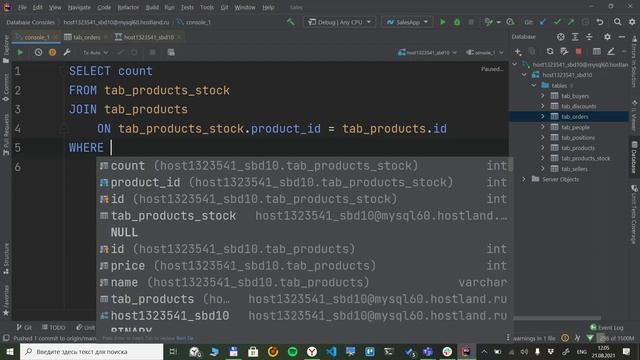Open Git tool window at bottom
The width and height of the screenshot is (640, 360).
pyautogui.click(x=24, y=327)
